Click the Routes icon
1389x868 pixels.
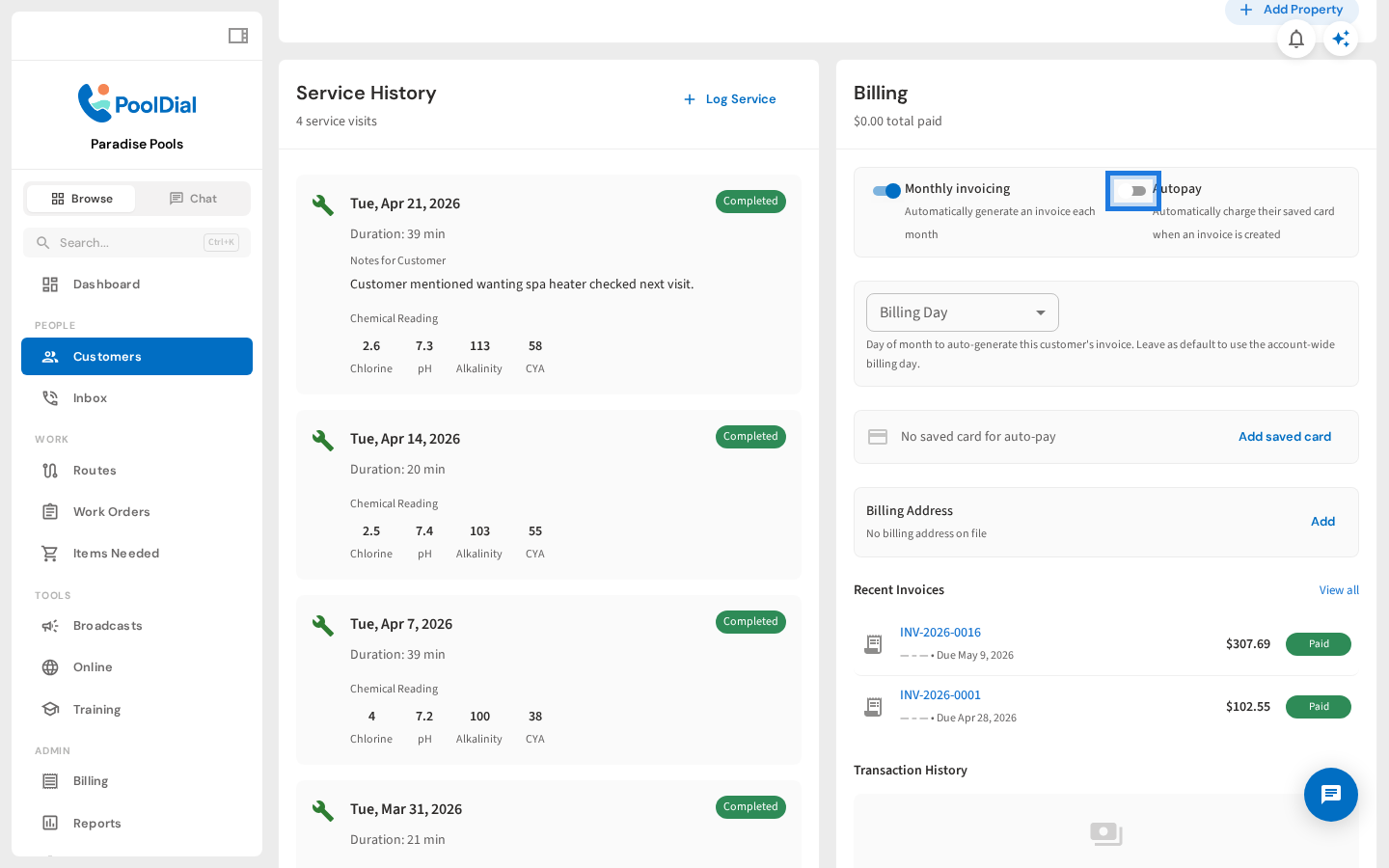click(50, 471)
